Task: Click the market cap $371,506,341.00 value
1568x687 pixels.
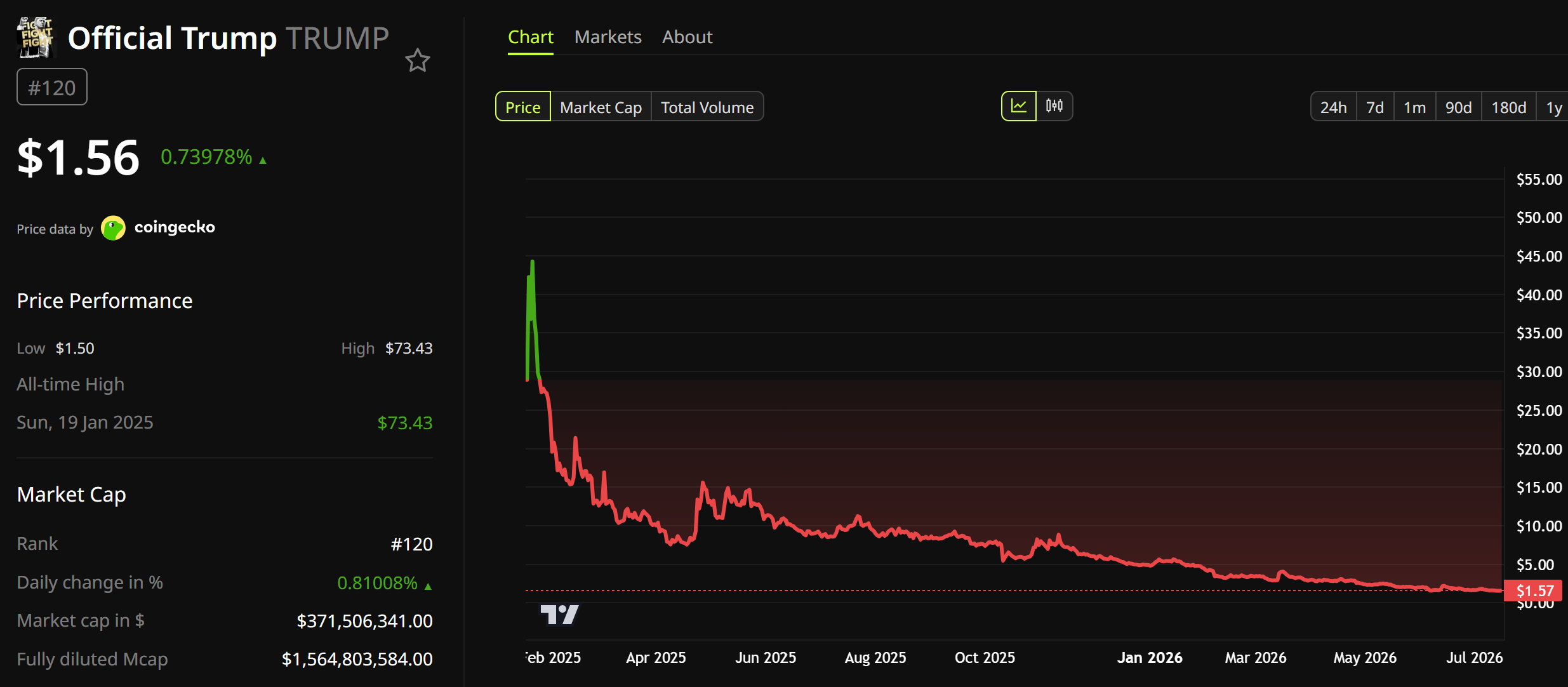Action: [364, 621]
